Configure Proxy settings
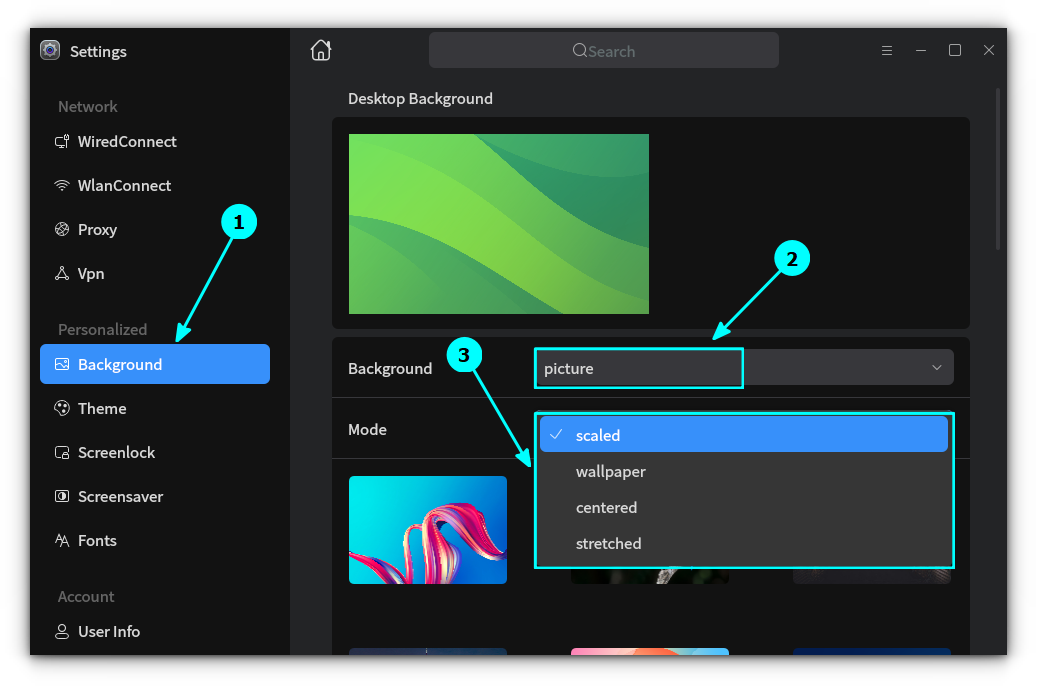The width and height of the screenshot is (1037, 687). point(96,229)
